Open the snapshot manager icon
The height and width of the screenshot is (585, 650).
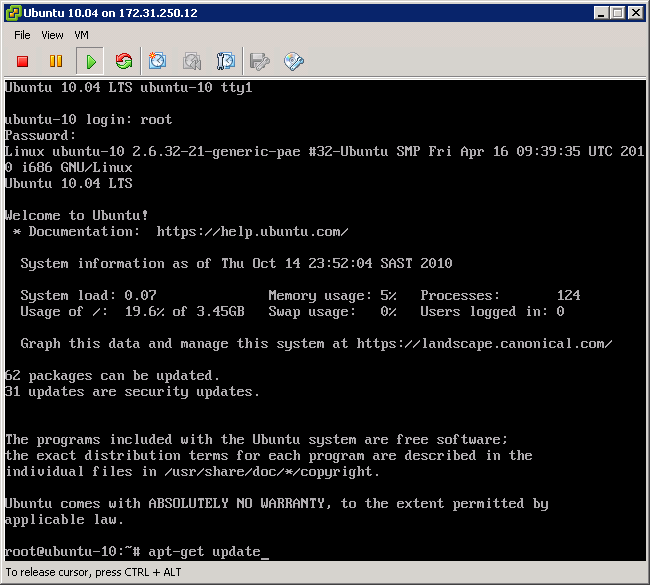coord(226,61)
